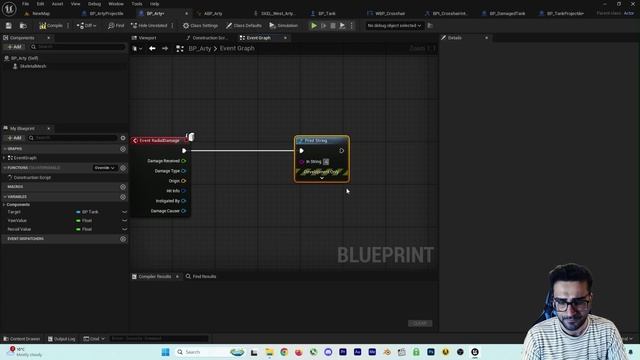Open the Asset menu
Screen dimensions: 640x360
(57, 4)
